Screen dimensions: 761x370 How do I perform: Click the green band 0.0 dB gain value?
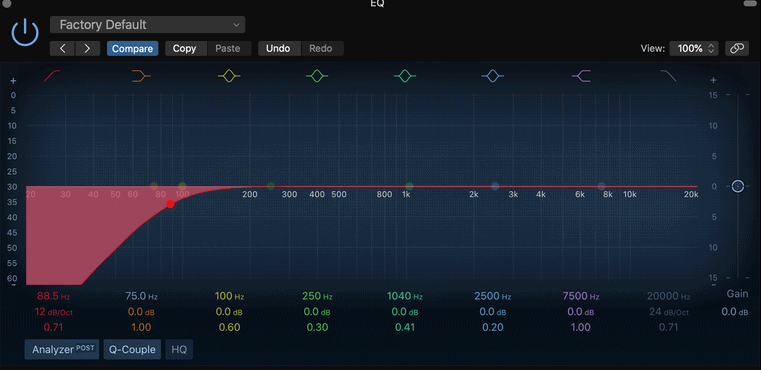(317, 312)
